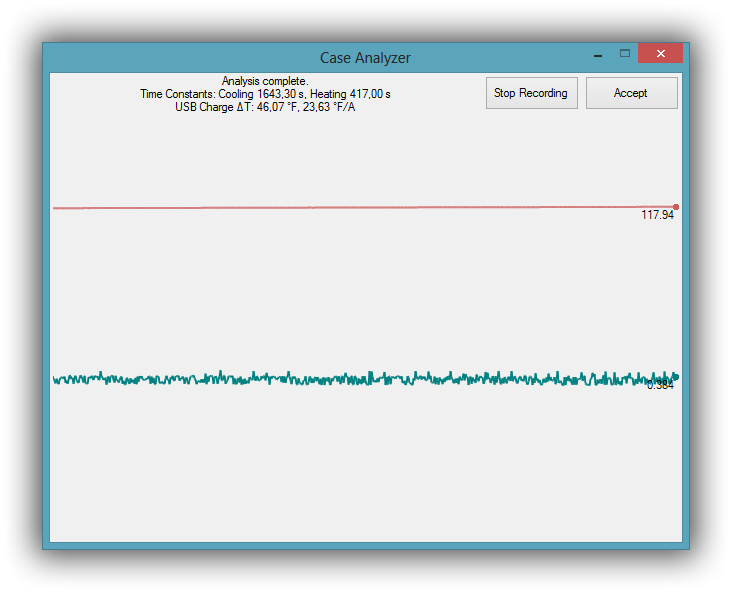Click the Stop Recording button
Screen dimensions: 732x592
point(531,93)
